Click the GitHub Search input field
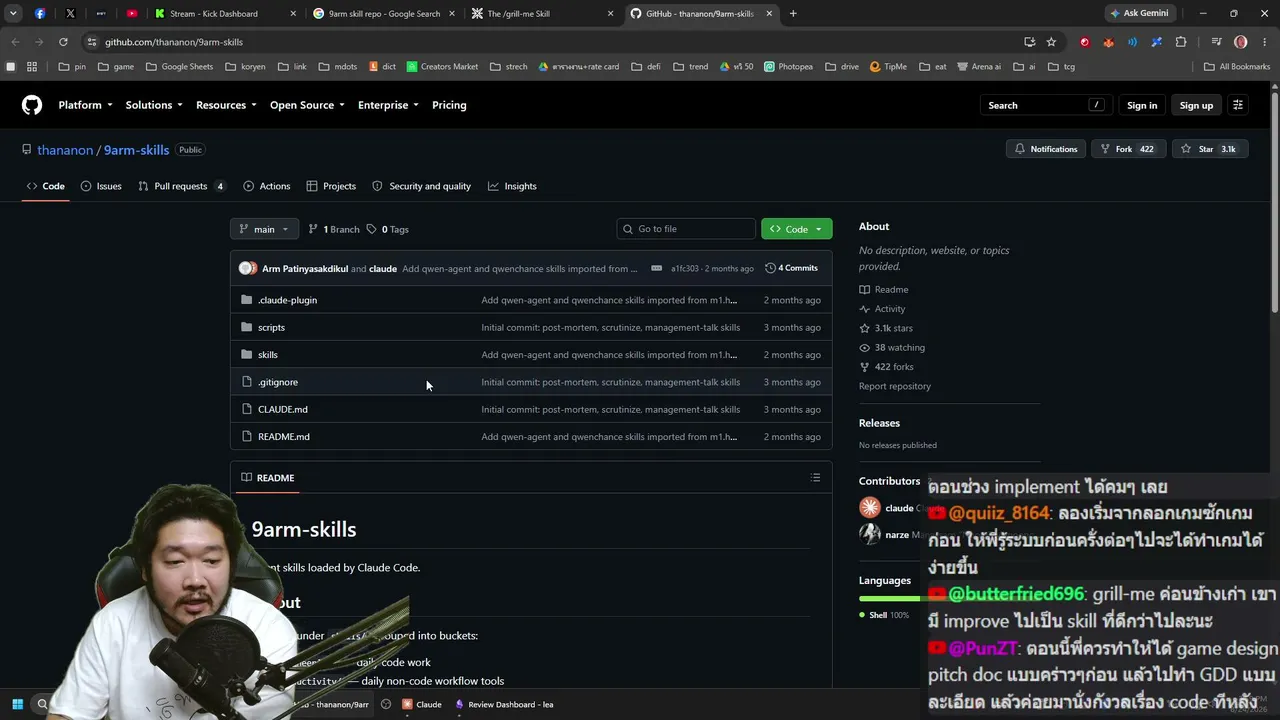 pyautogui.click(x=1045, y=105)
